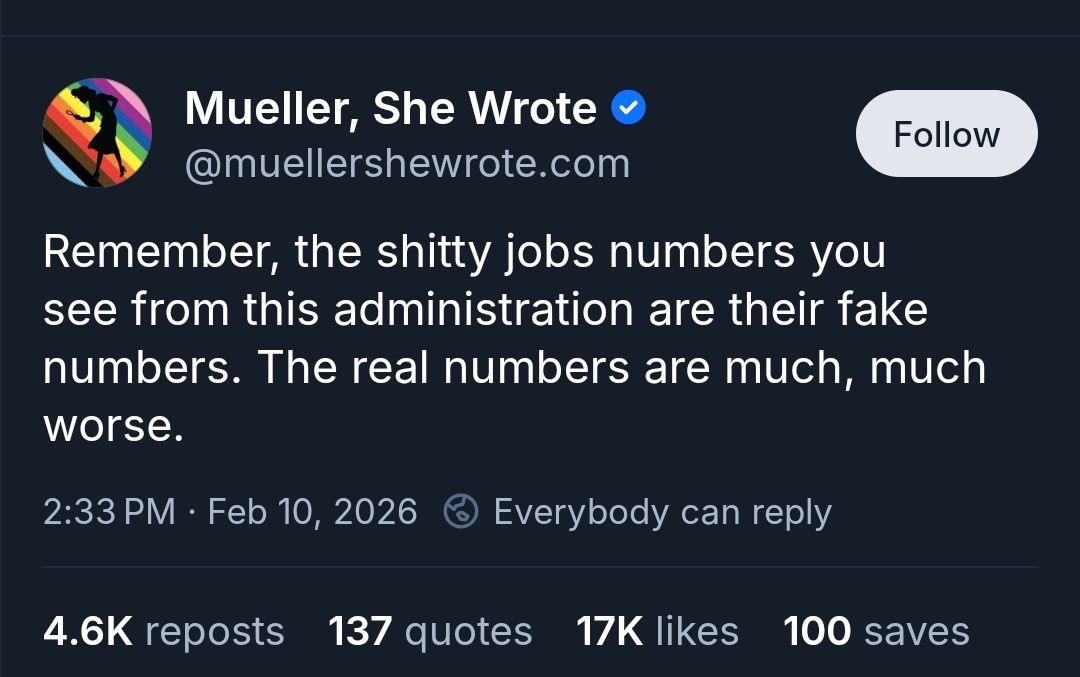1080x677 pixels.
Task: Click the final word "worse." in post
Action: pyautogui.click(x=114, y=425)
